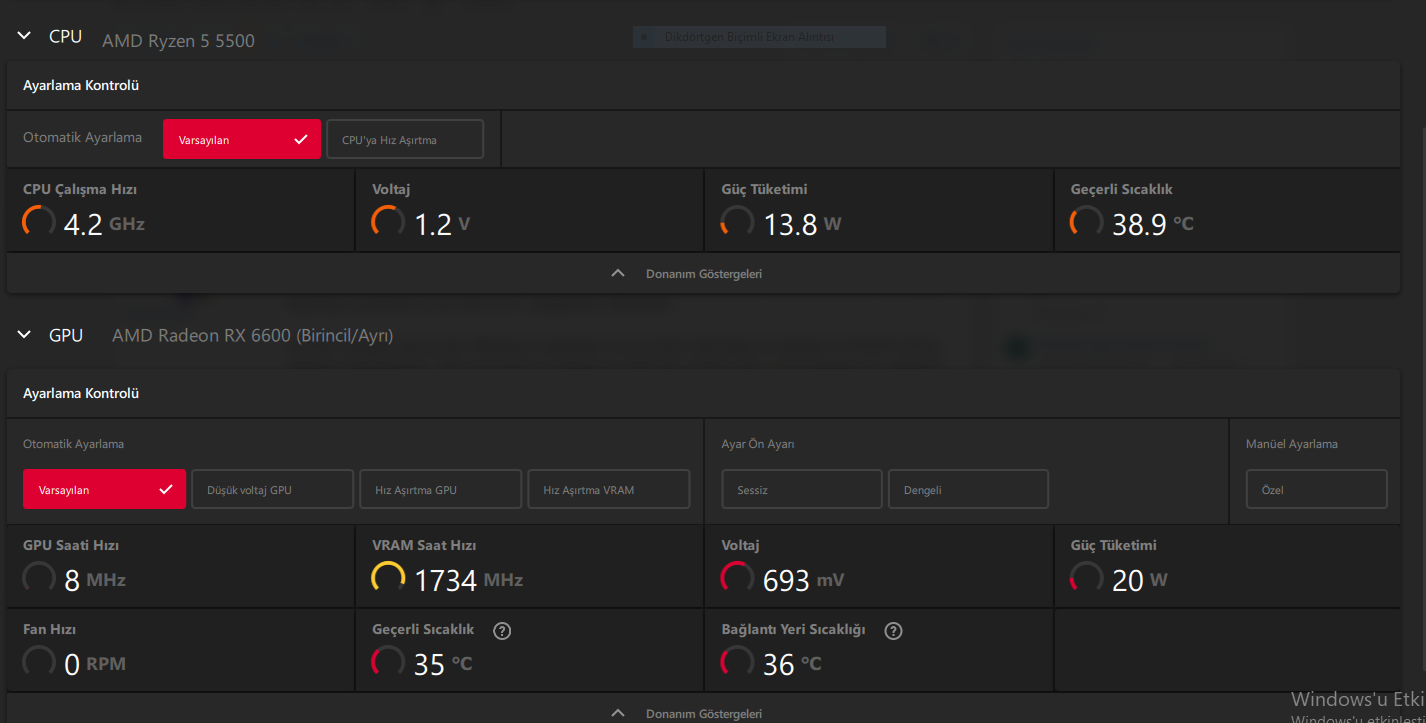This screenshot has width=1426, height=723.
Task: Click the 13.8 W power value
Action: (x=803, y=224)
